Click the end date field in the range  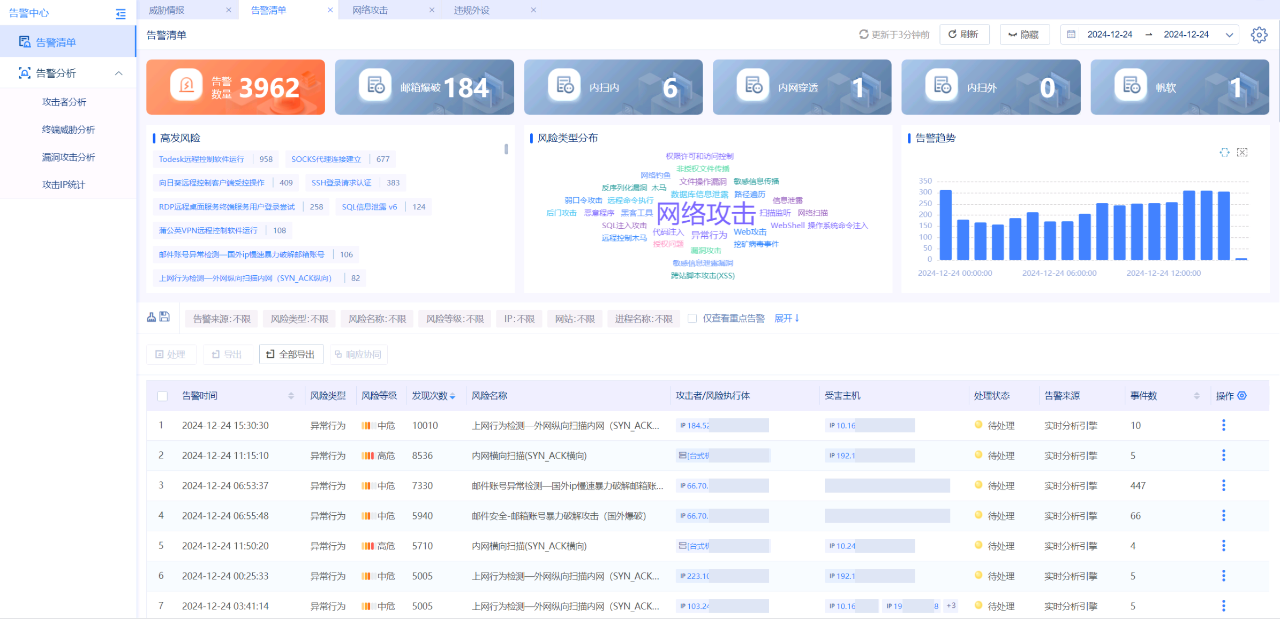tap(1186, 35)
